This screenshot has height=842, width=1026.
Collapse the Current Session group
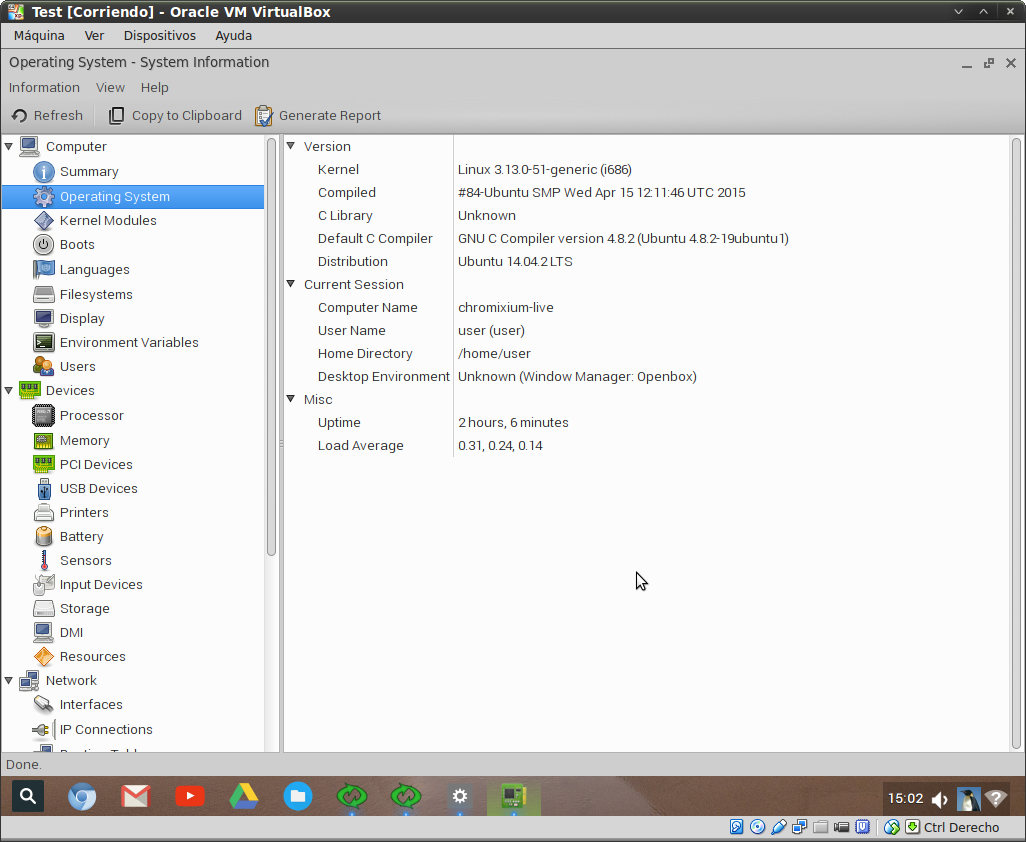pos(292,285)
